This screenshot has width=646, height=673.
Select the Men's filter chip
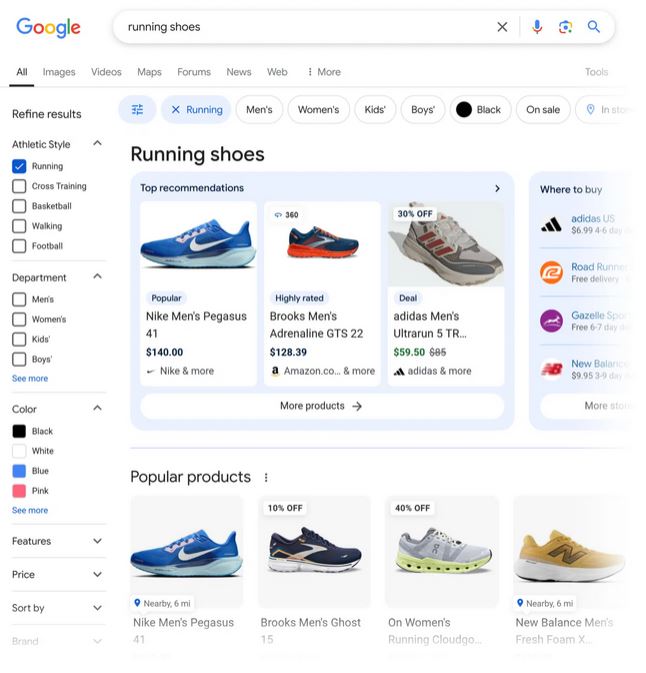pos(259,110)
